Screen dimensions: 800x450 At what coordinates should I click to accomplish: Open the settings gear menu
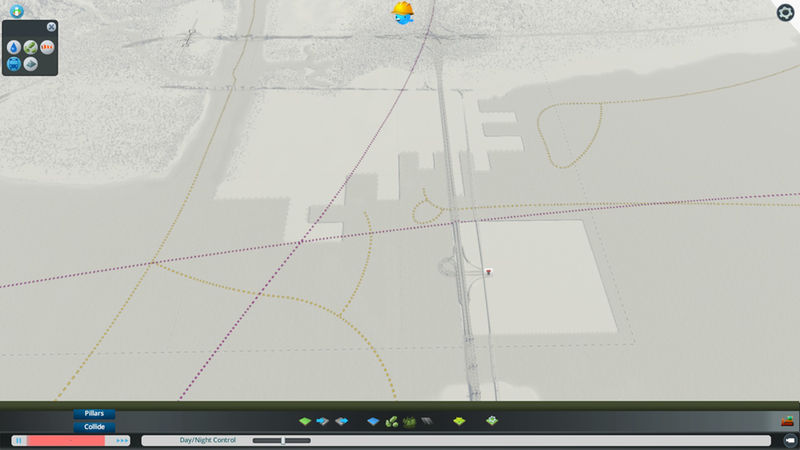click(x=785, y=12)
